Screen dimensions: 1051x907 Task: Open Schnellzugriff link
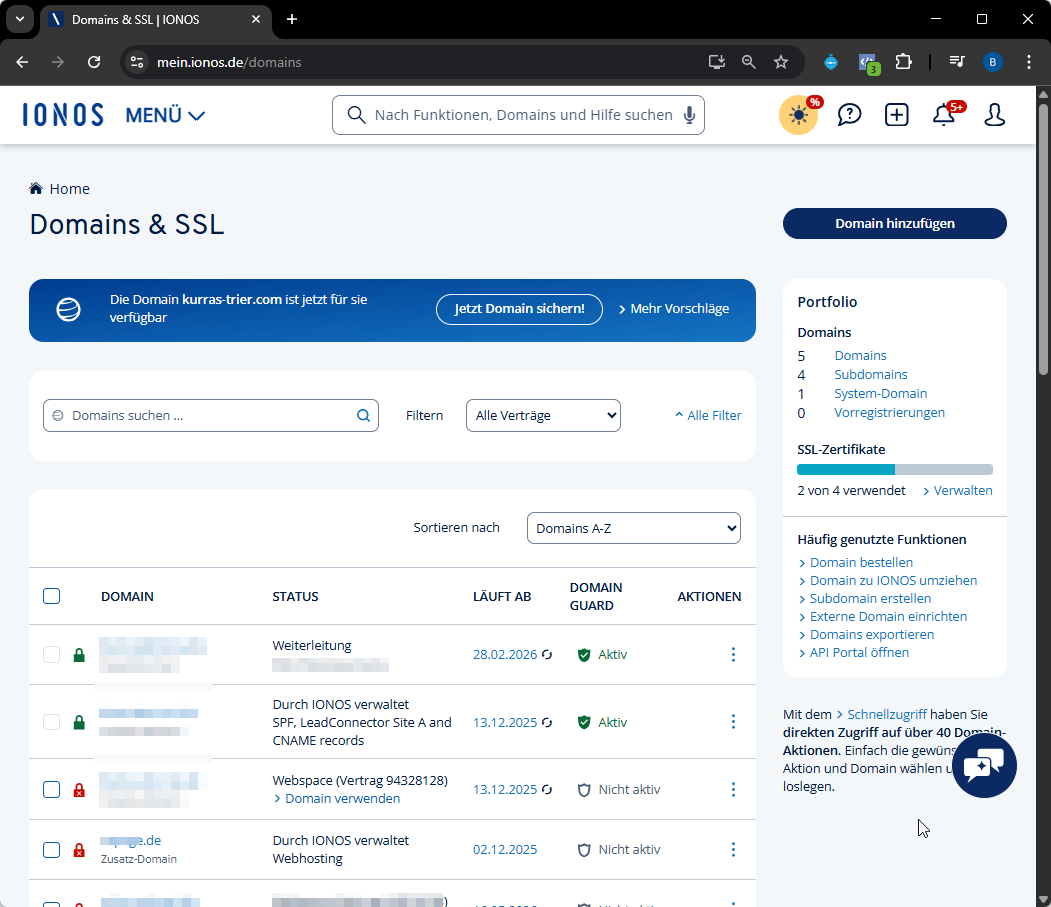click(x=881, y=715)
